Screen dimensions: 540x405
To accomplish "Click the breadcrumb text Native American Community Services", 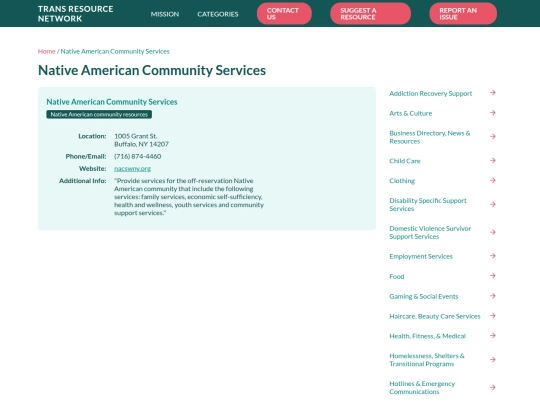I will (x=115, y=51).
